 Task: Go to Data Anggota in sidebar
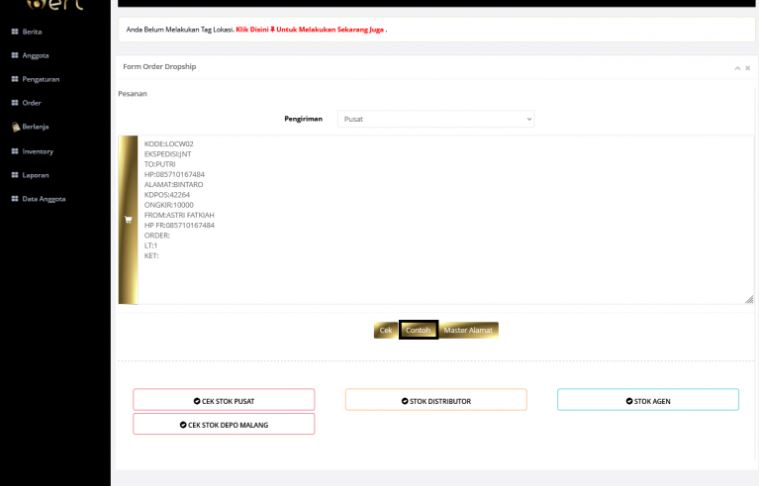pos(43,199)
